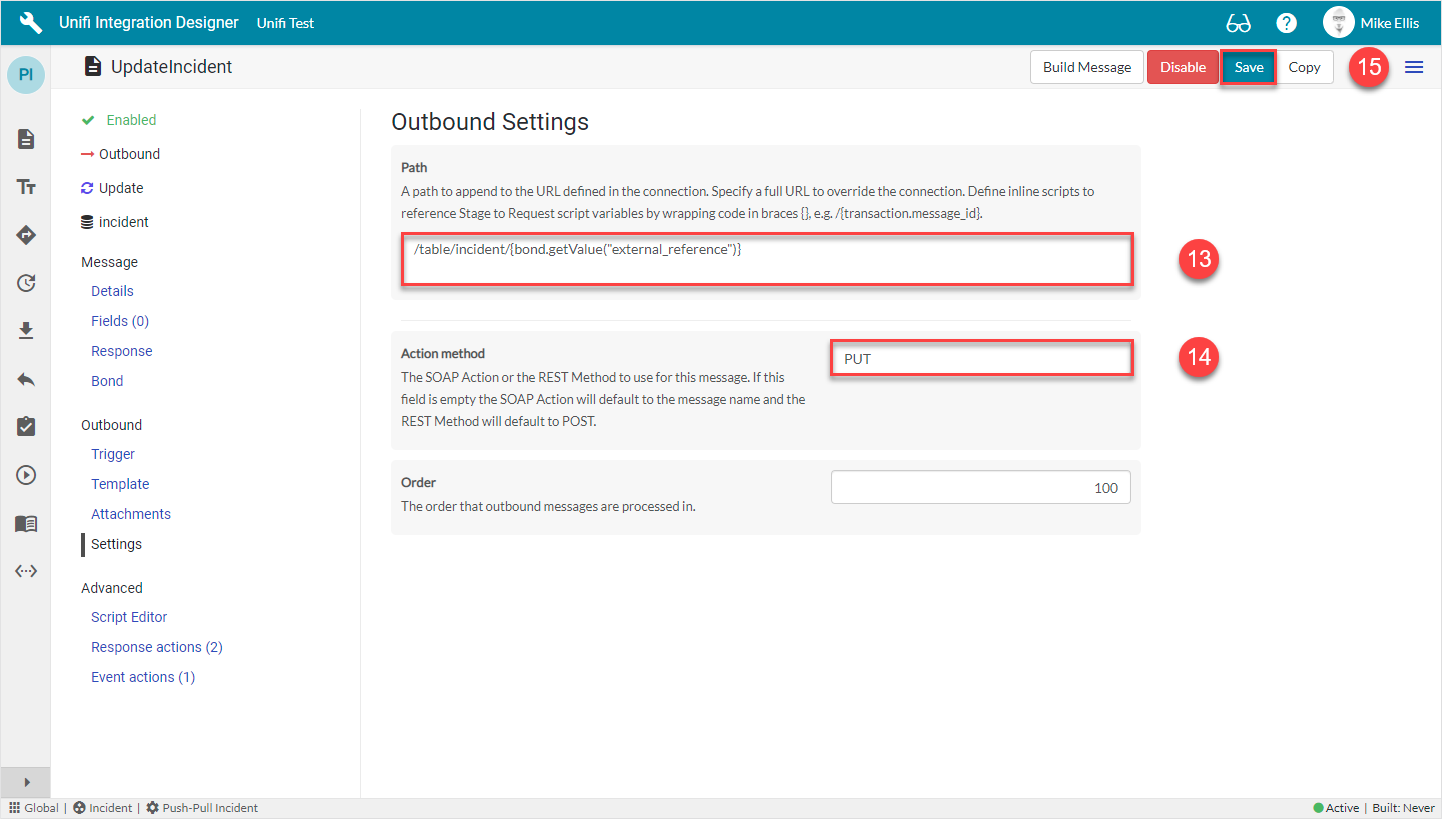
Task: Go to the Trigger section
Action: pos(113,454)
